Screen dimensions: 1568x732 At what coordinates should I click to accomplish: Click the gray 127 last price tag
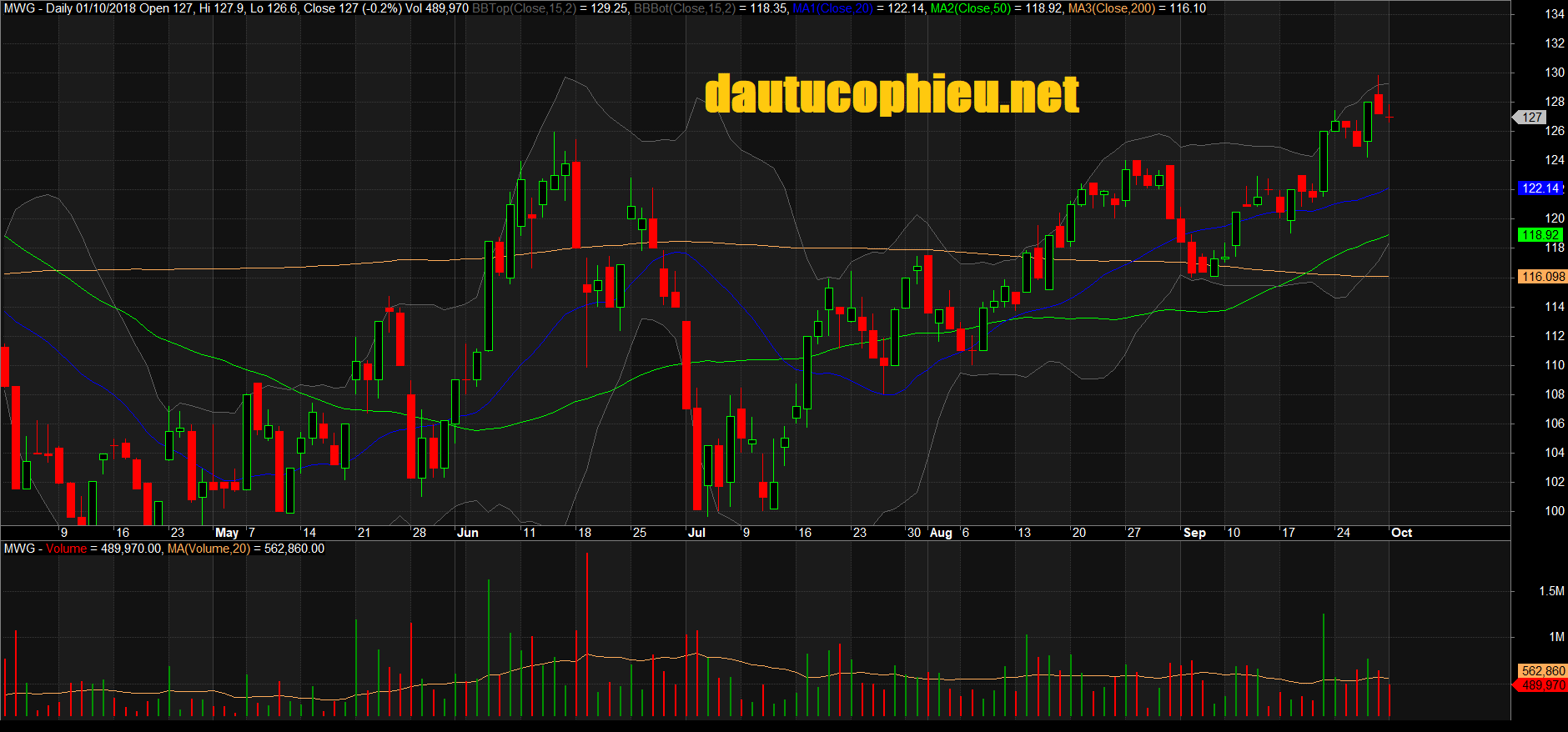pos(1531,118)
